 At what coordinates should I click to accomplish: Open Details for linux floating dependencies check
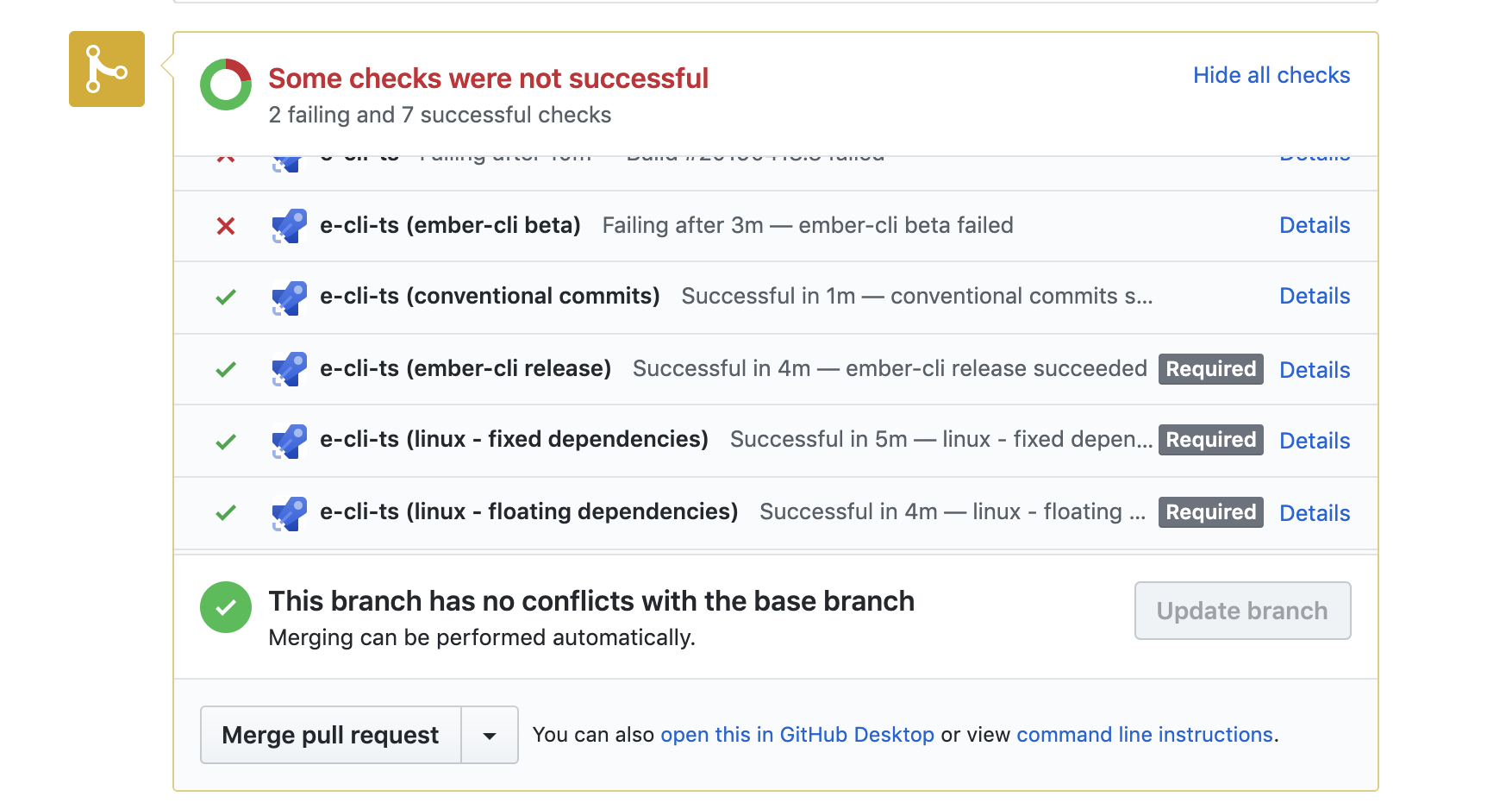point(1315,513)
